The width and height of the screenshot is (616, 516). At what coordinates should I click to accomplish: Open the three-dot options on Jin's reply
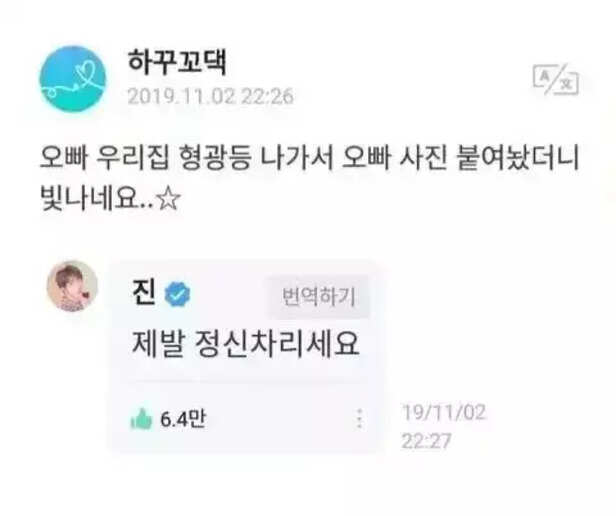pos(359,419)
